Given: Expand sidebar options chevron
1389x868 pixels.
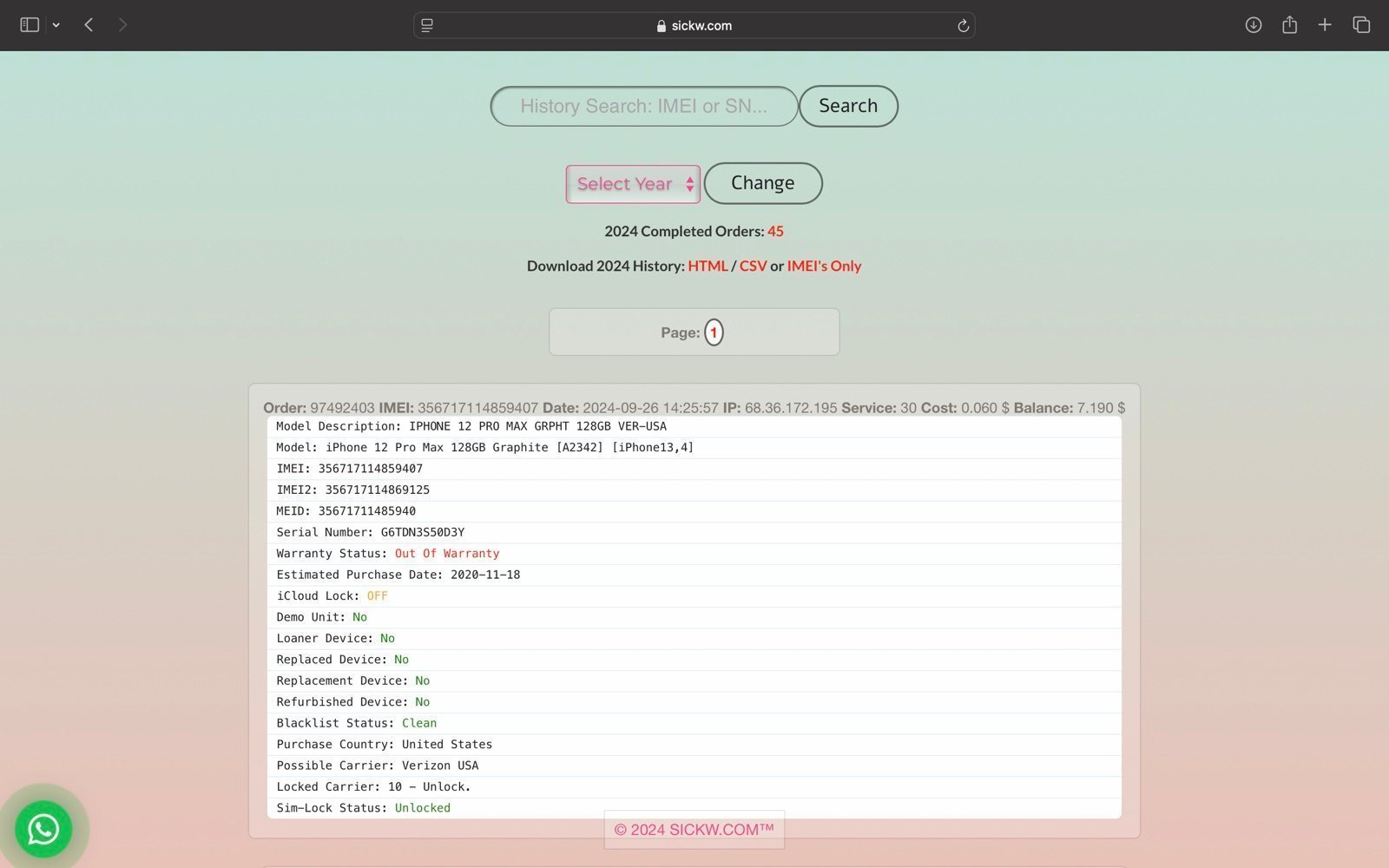Looking at the screenshot, I should click(56, 25).
